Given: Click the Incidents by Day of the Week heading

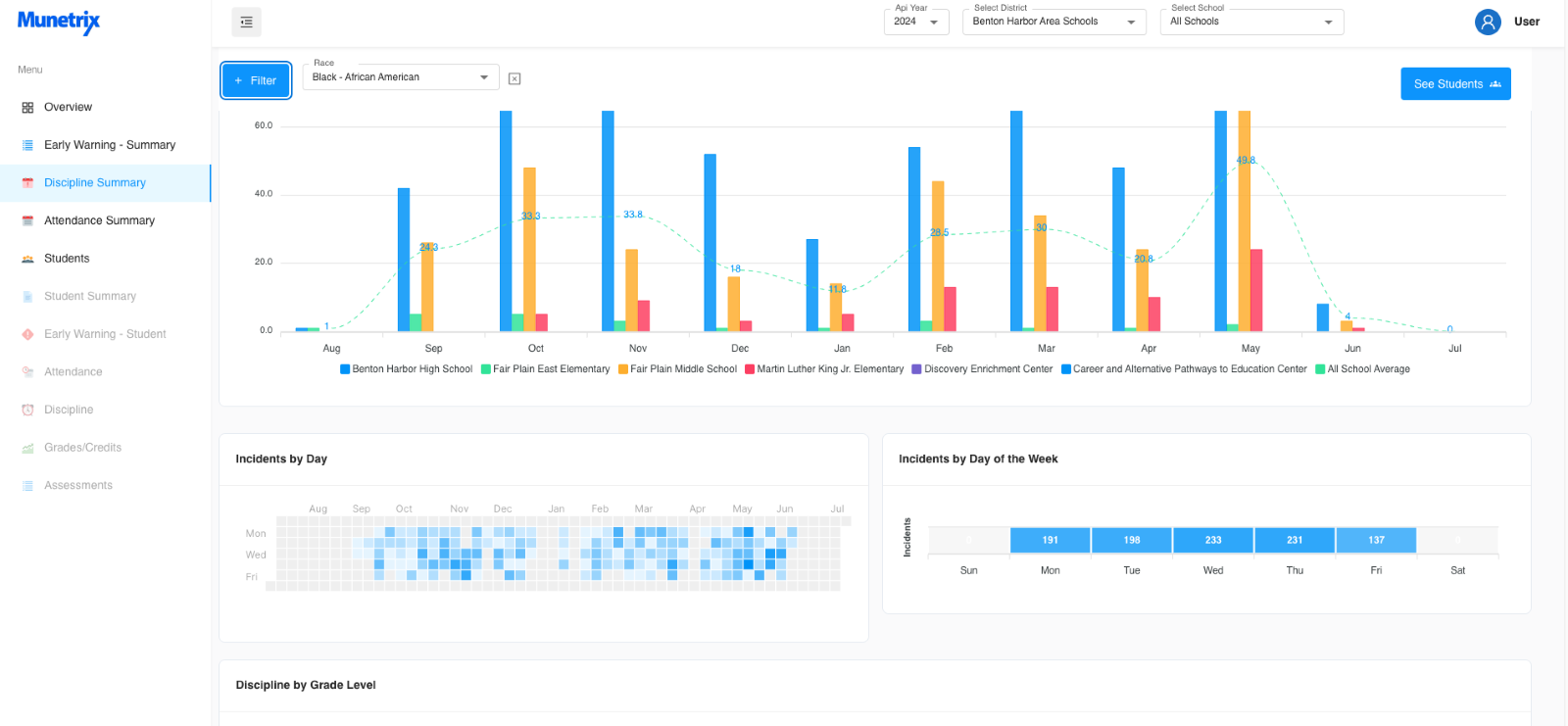Looking at the screenshot, I should point(978,459).
